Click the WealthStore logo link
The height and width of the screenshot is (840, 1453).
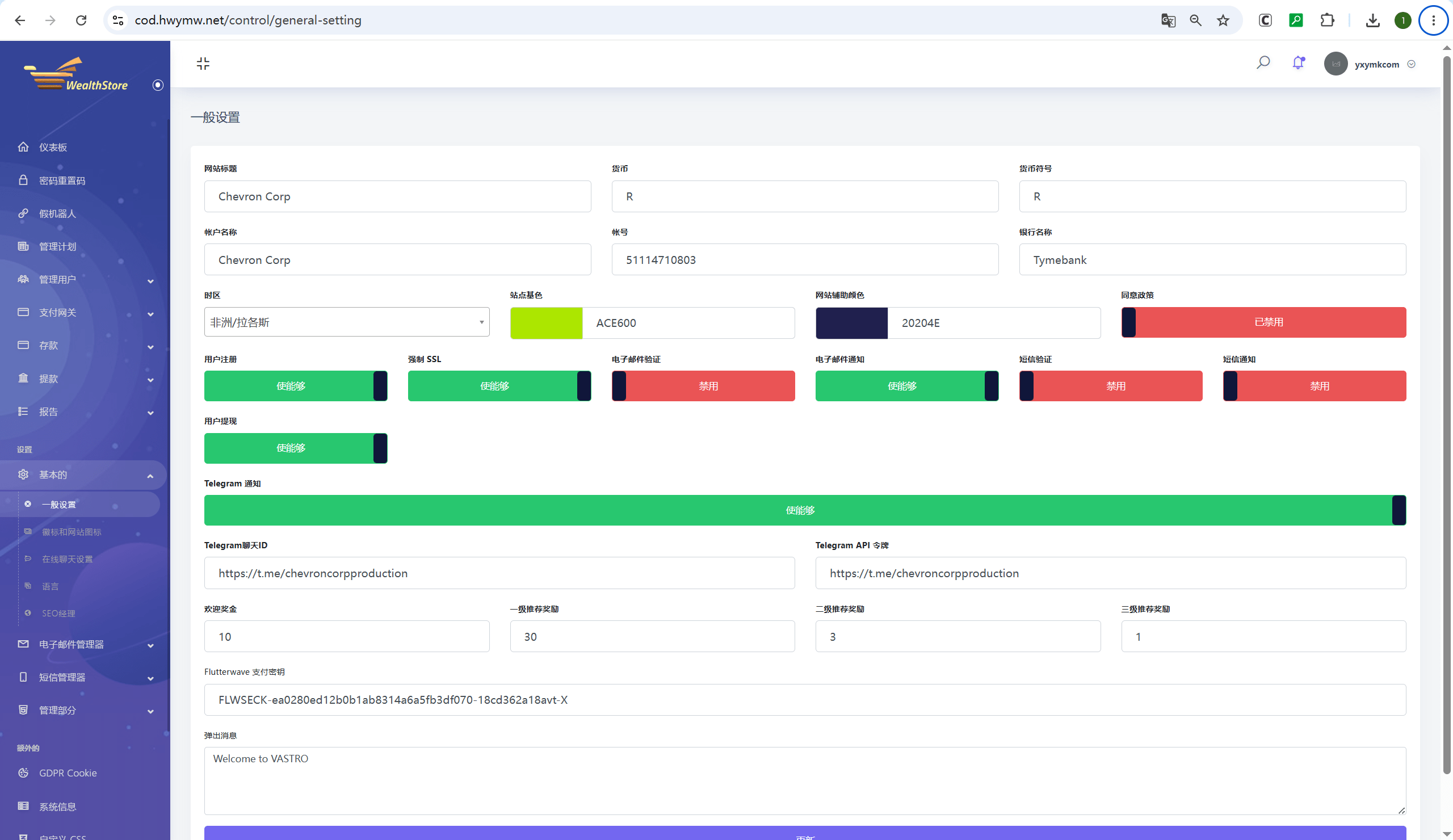[76, 75]
